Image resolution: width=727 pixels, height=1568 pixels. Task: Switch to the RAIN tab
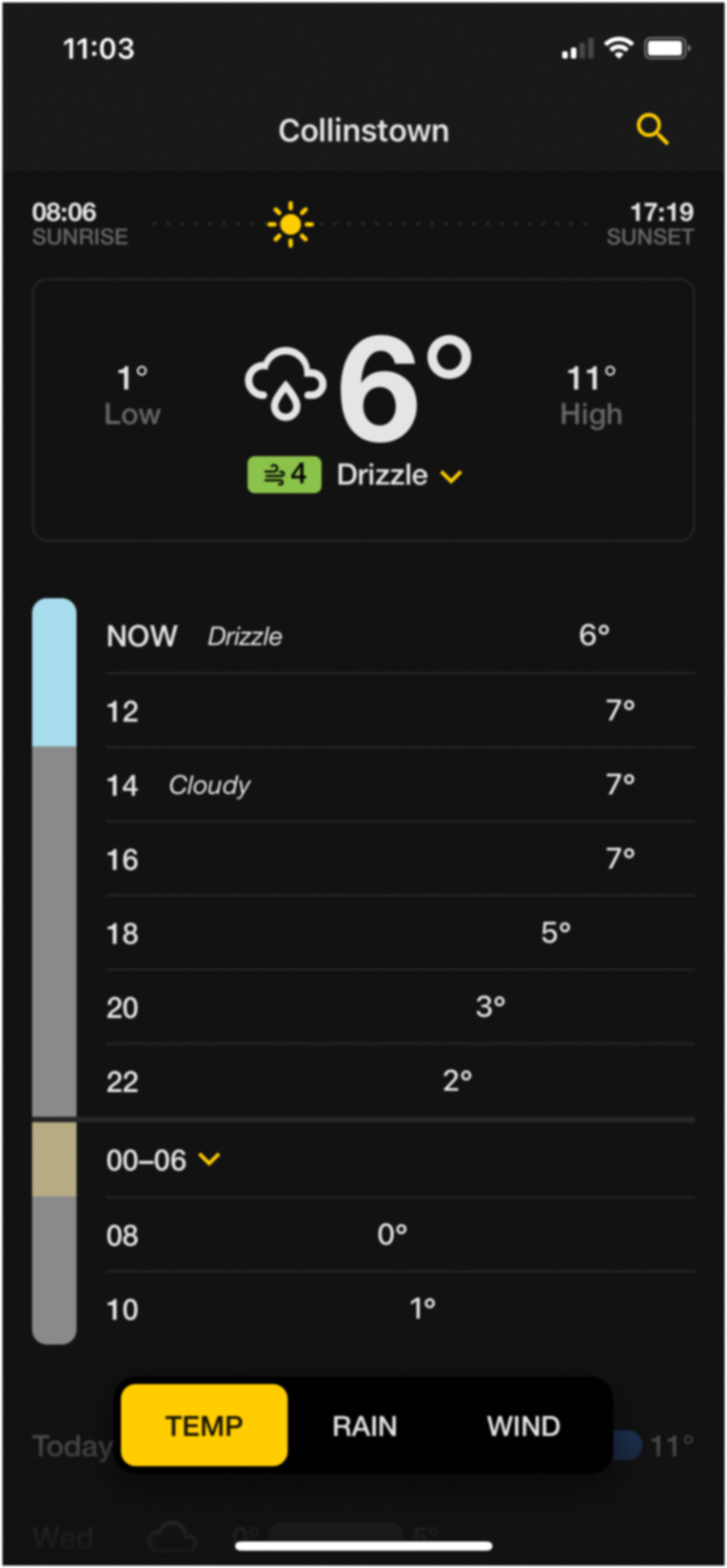pos(364,1426)
